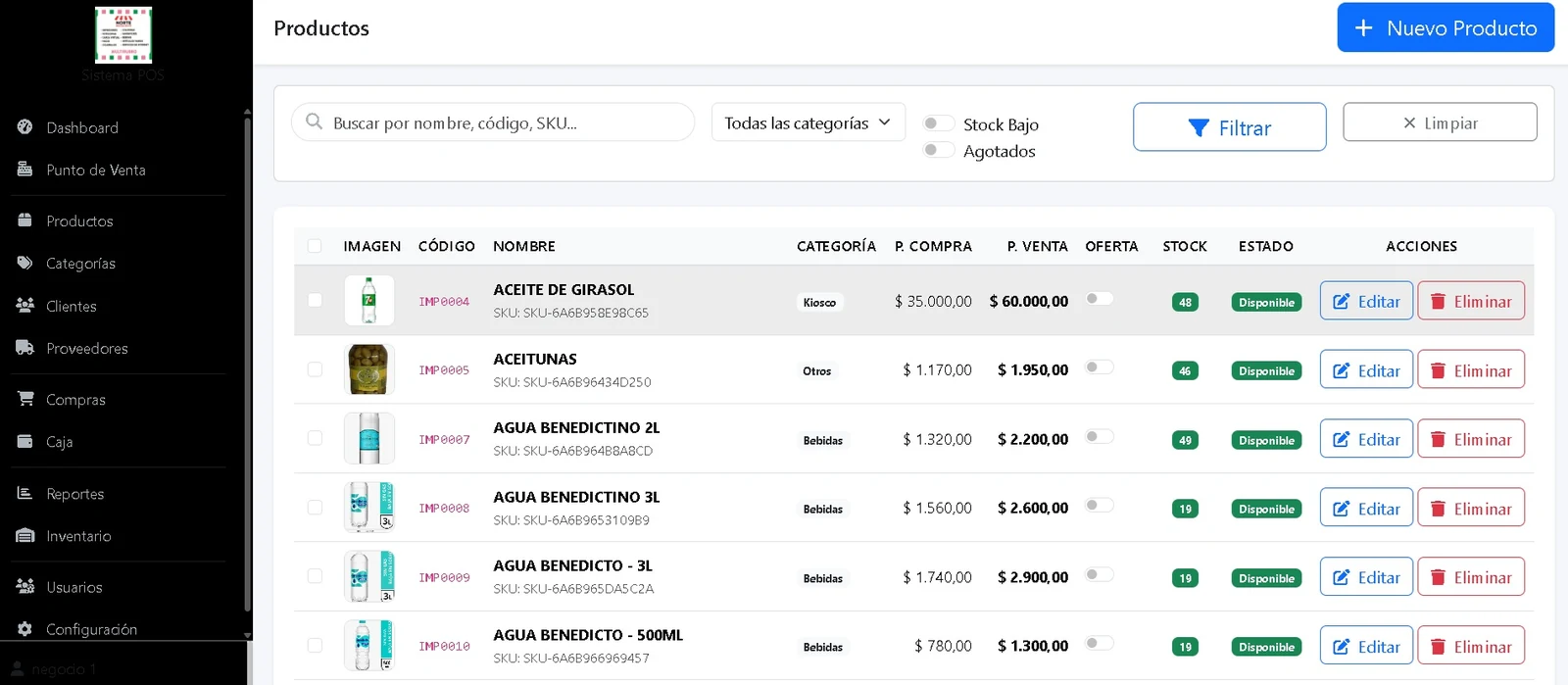Image resolution: width=1568 pixels, height=685 pixels.
Task: Clear filters with the Limpiar button
Action: click(1440, 122)
